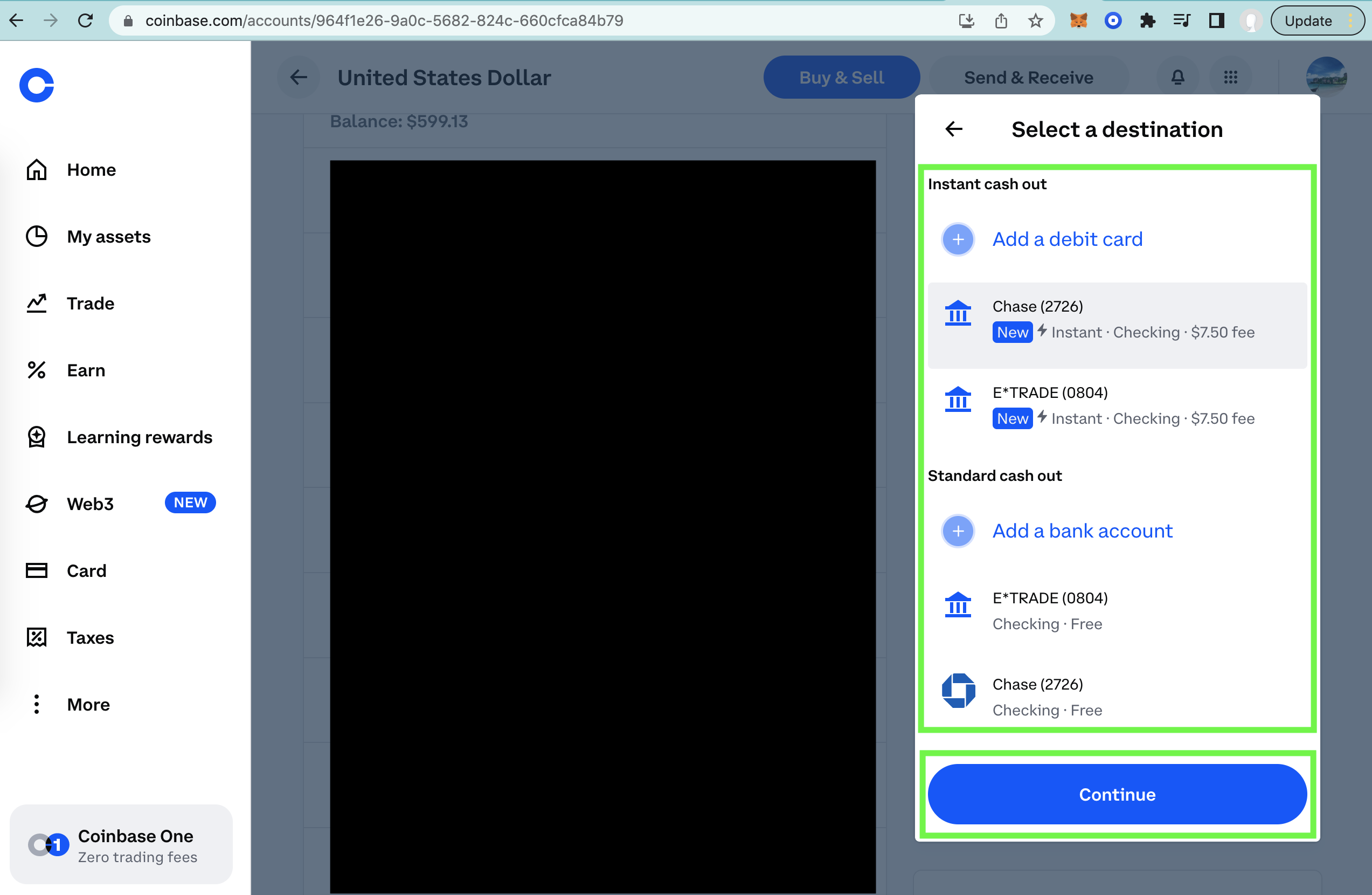Click the blue circular extension icon
Screen dimensions: 1372x895
coord(1113,21)
